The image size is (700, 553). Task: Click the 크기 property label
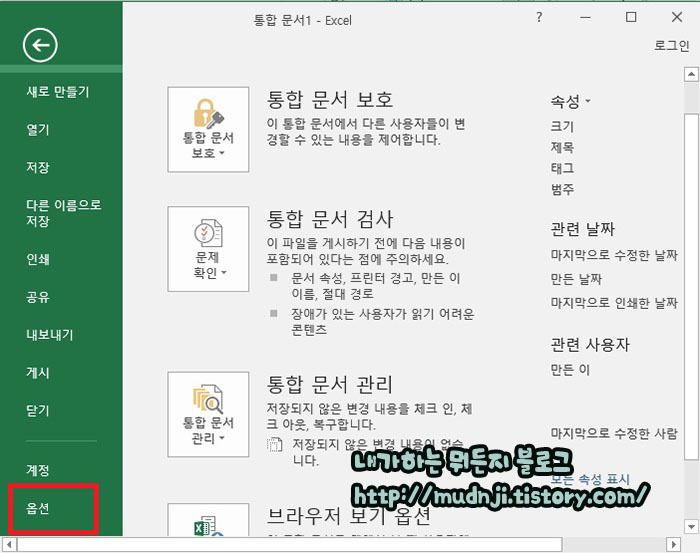click(562, 126)
